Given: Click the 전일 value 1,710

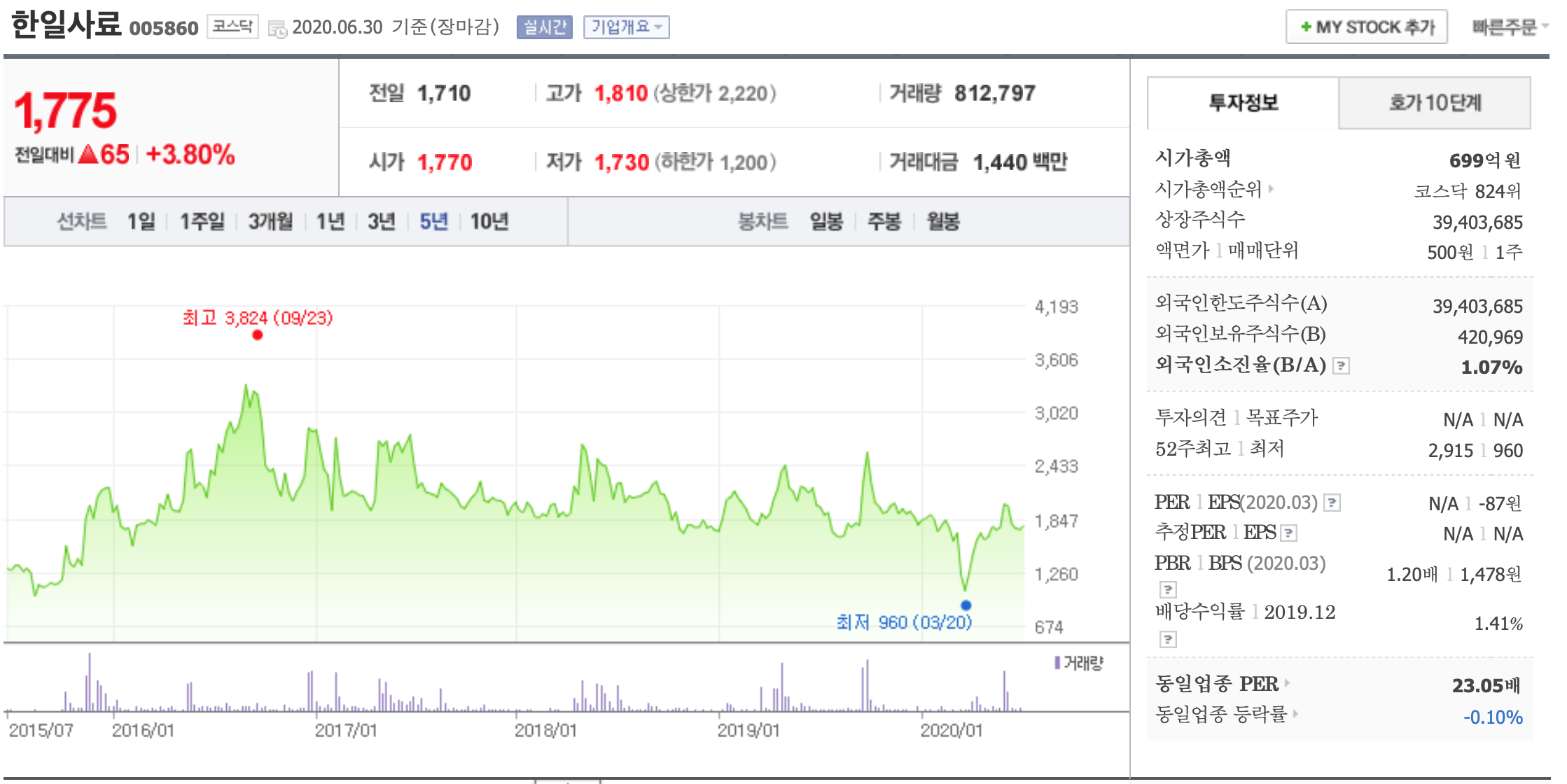Looking at the screenshot, I should pos(444,93).
